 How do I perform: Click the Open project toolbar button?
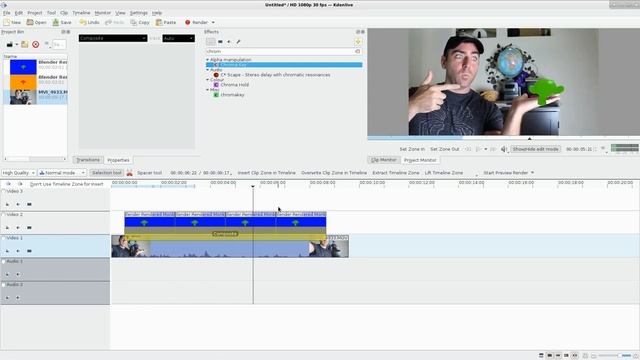36,22
